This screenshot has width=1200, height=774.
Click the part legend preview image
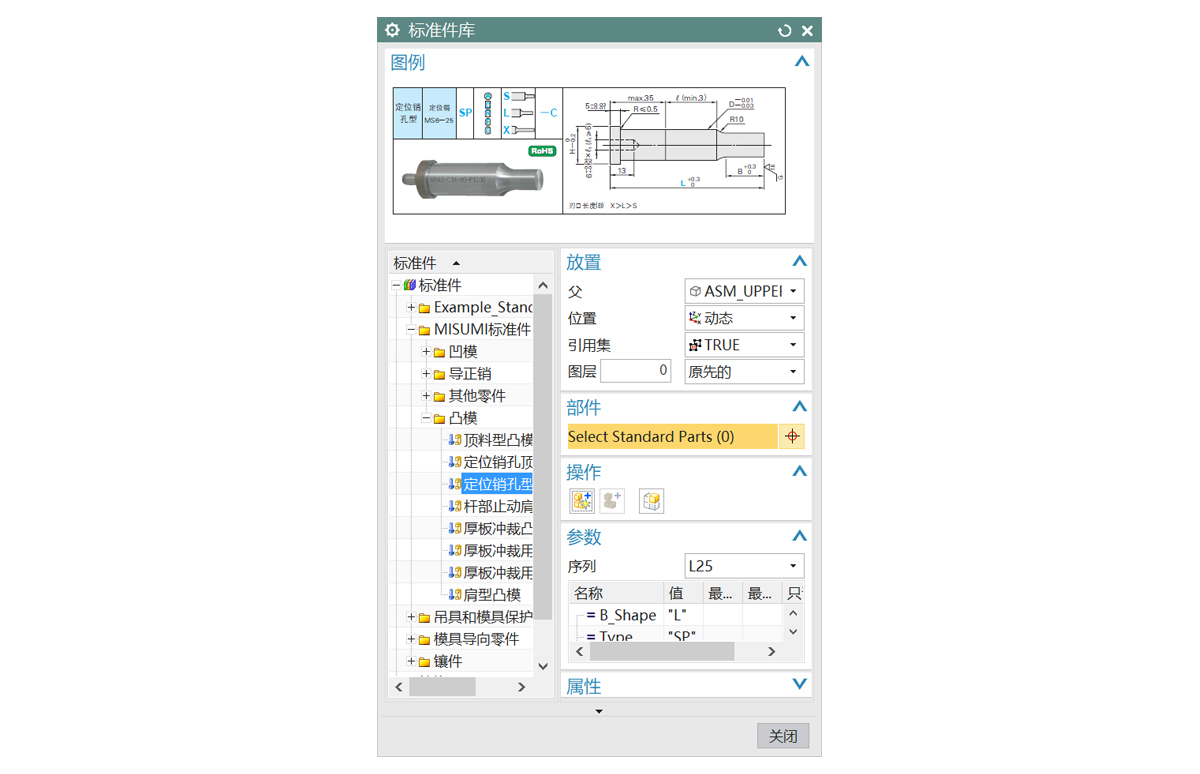click(x=589, y=150)
